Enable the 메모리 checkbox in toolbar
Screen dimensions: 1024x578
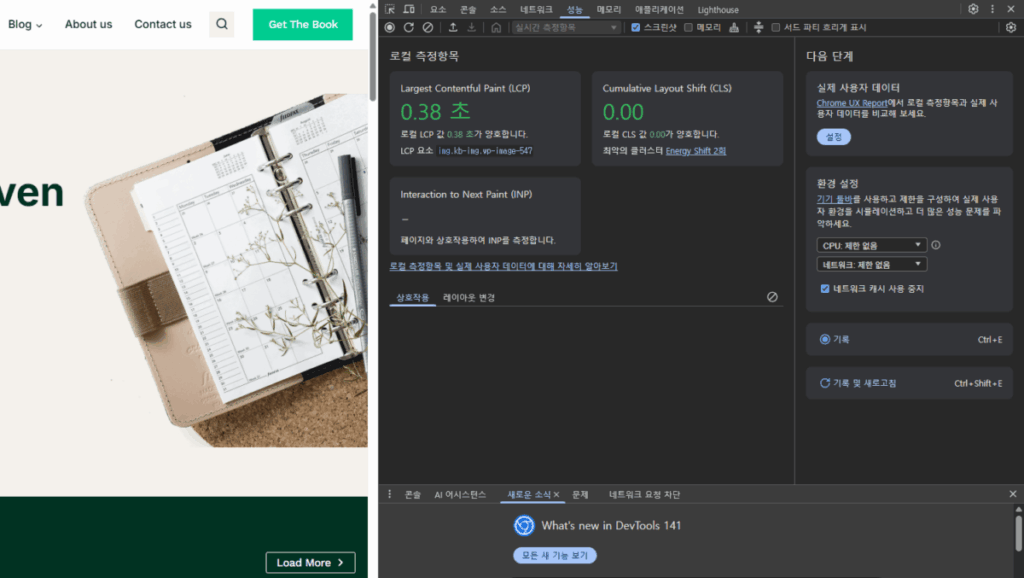(688, 27)
